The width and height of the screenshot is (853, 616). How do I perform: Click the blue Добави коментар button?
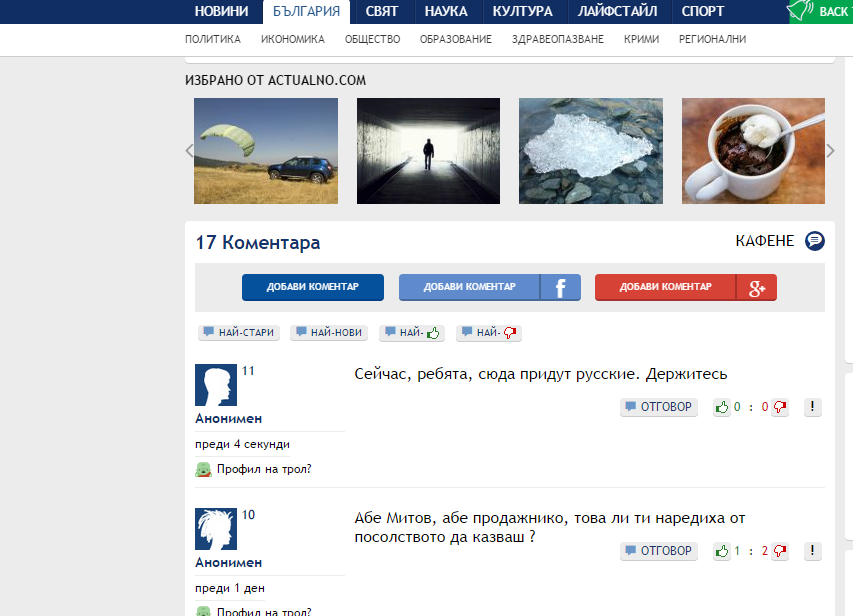point(313,287)
